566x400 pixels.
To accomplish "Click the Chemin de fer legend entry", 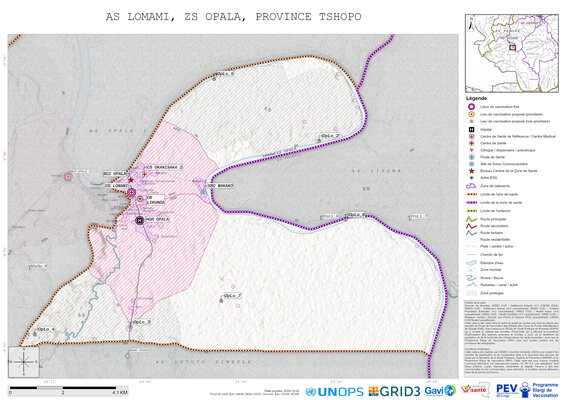I will coord(484,255).
